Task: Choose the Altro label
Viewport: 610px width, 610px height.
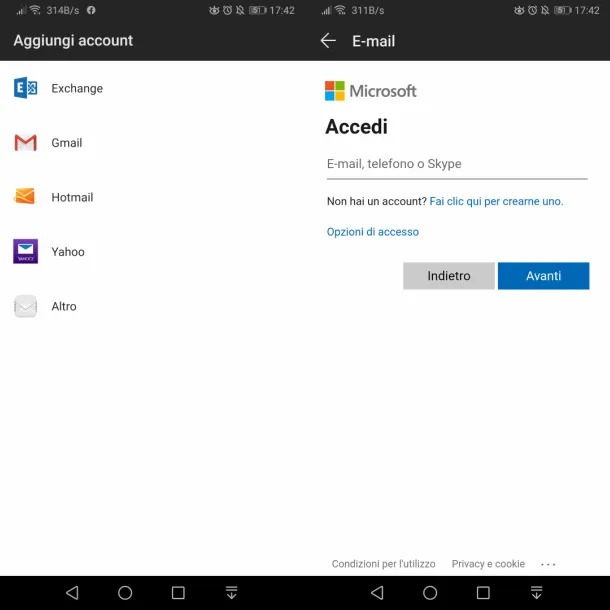Action: click(64, 306)
